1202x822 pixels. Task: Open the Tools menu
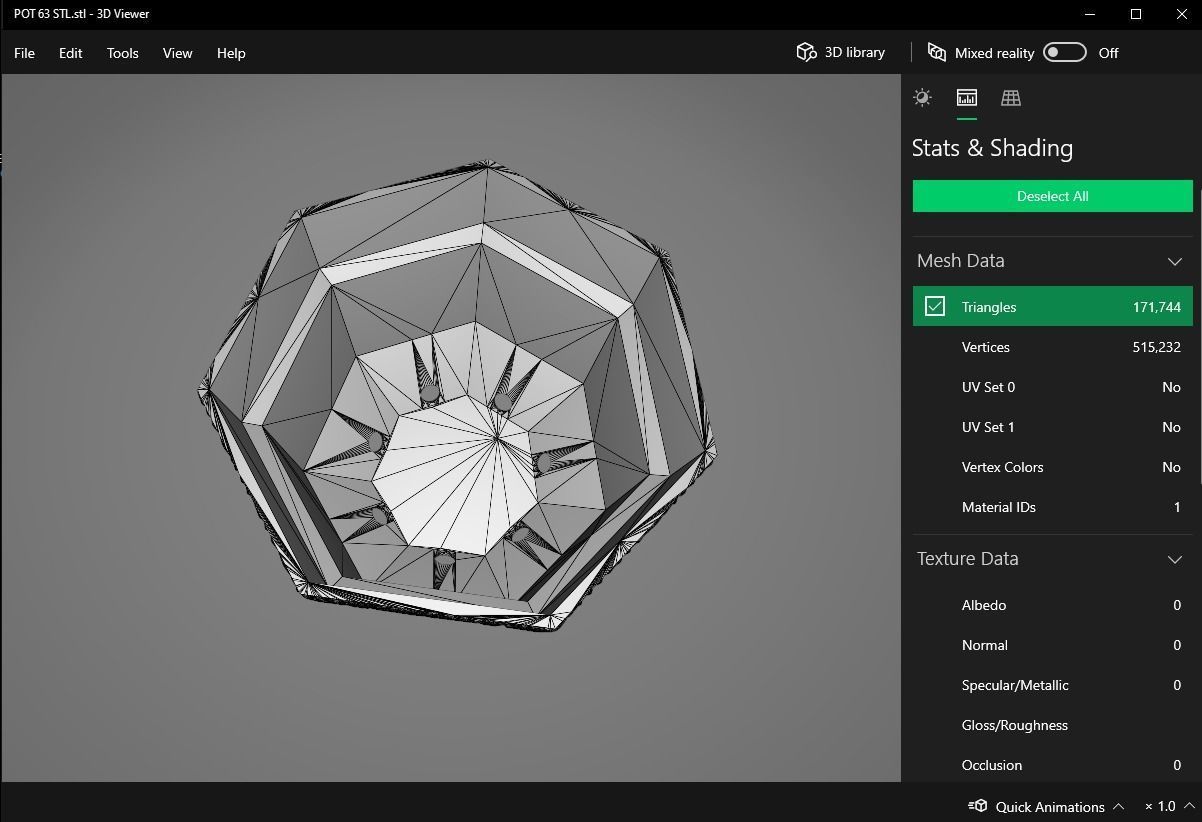pos(122,53)
